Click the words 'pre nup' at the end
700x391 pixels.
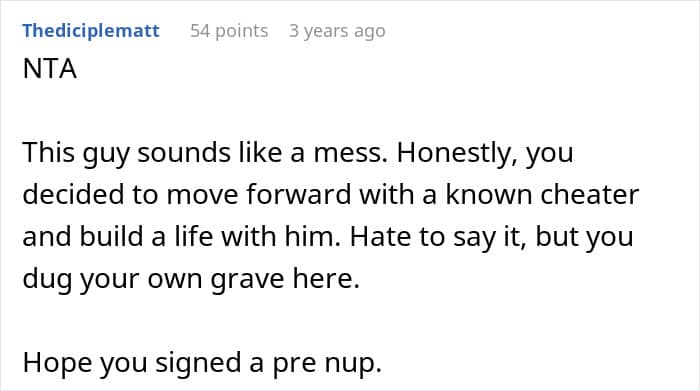click(x=327, y=364)
